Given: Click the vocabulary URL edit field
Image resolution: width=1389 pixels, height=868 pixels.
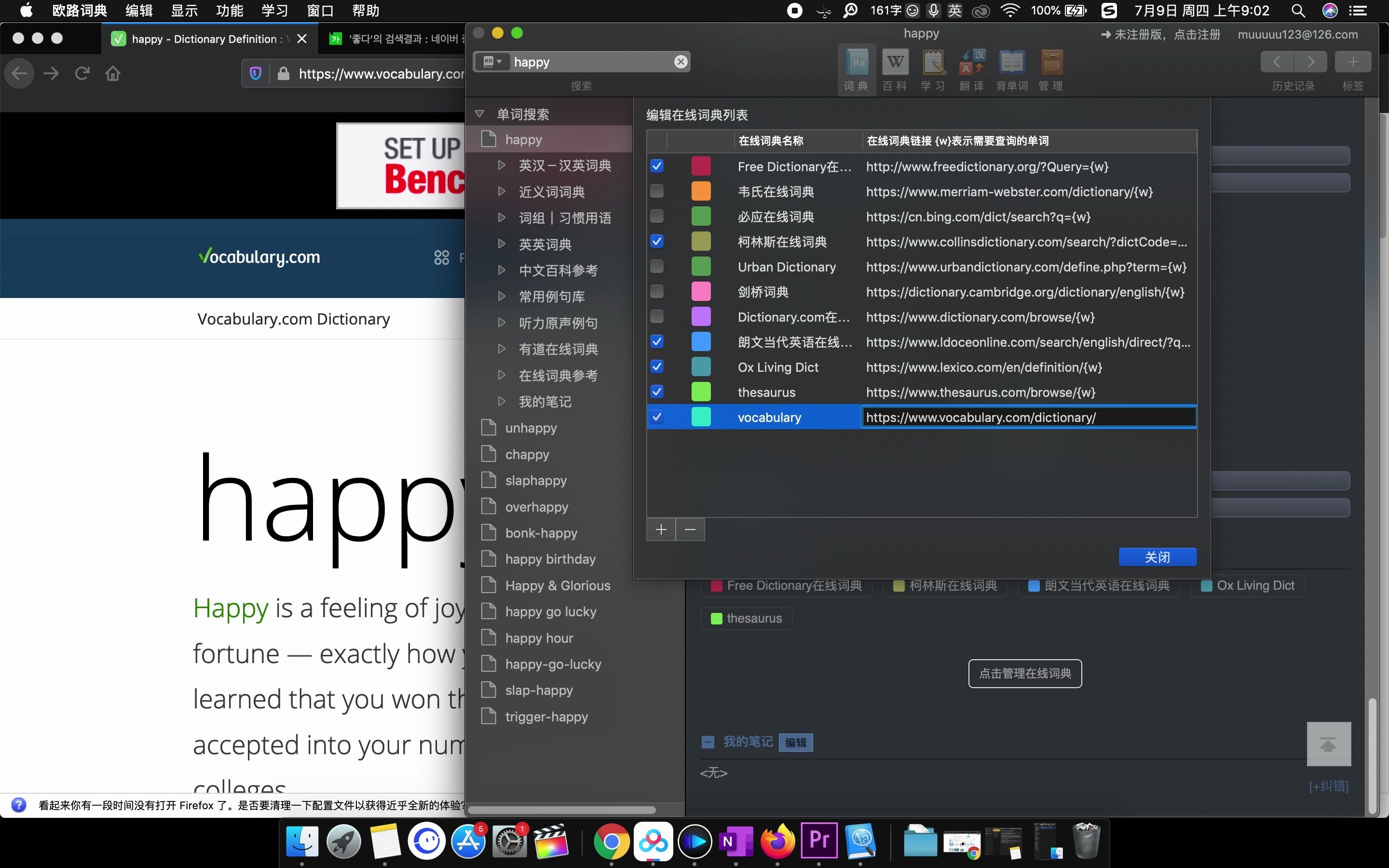Looking at the screenshot, I should [1029, 417].
